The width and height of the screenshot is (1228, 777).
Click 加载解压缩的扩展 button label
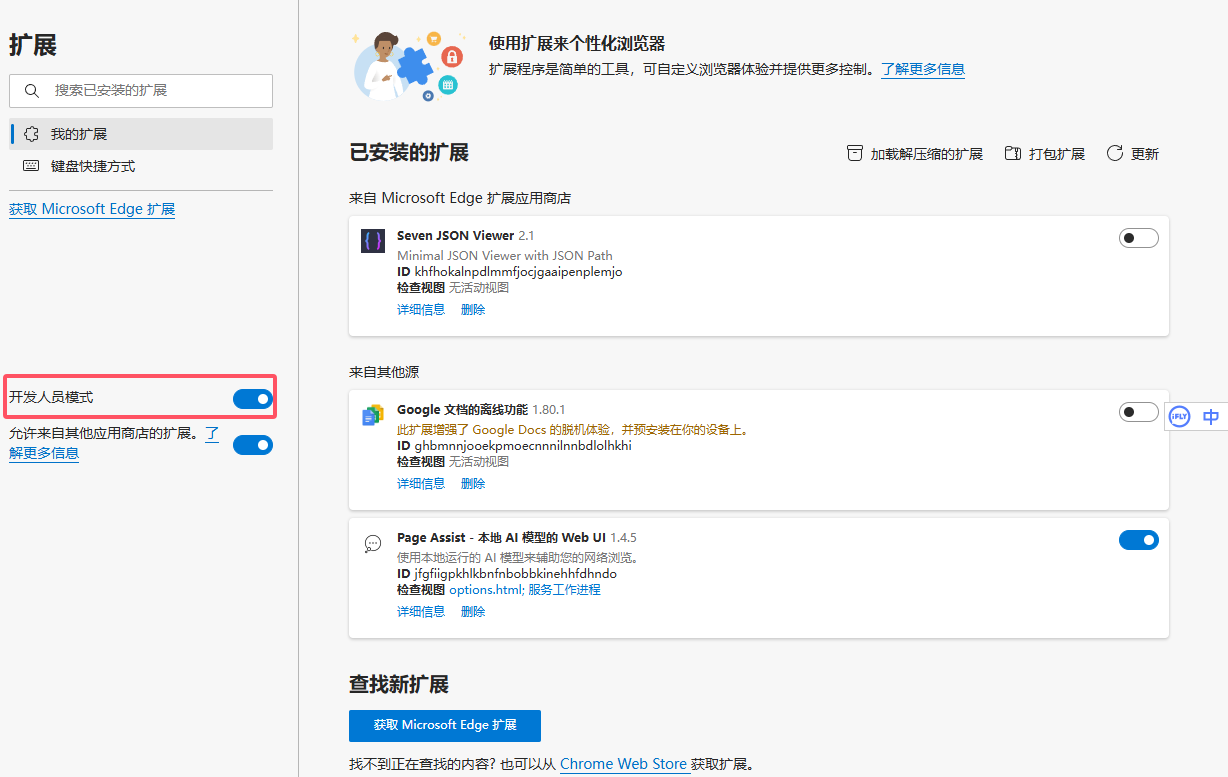pyautogui.click(x=926, y=154)
